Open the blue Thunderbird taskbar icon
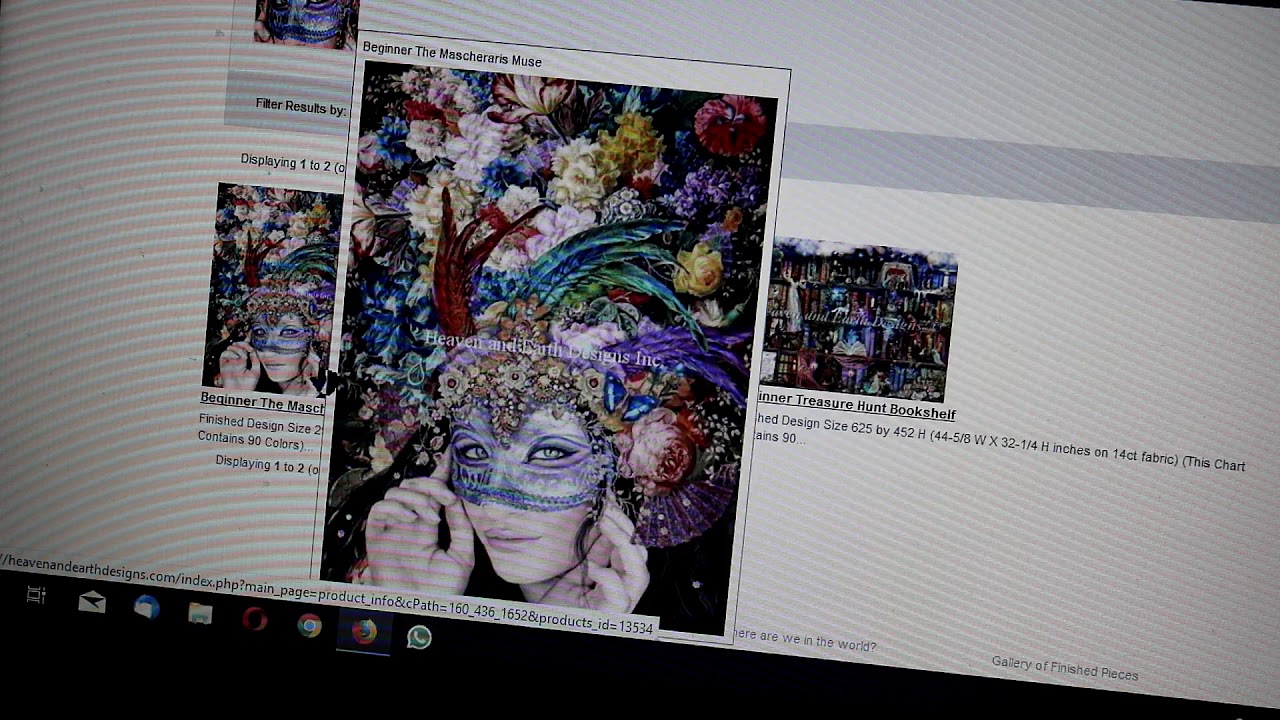 click(x=147, y=607)
